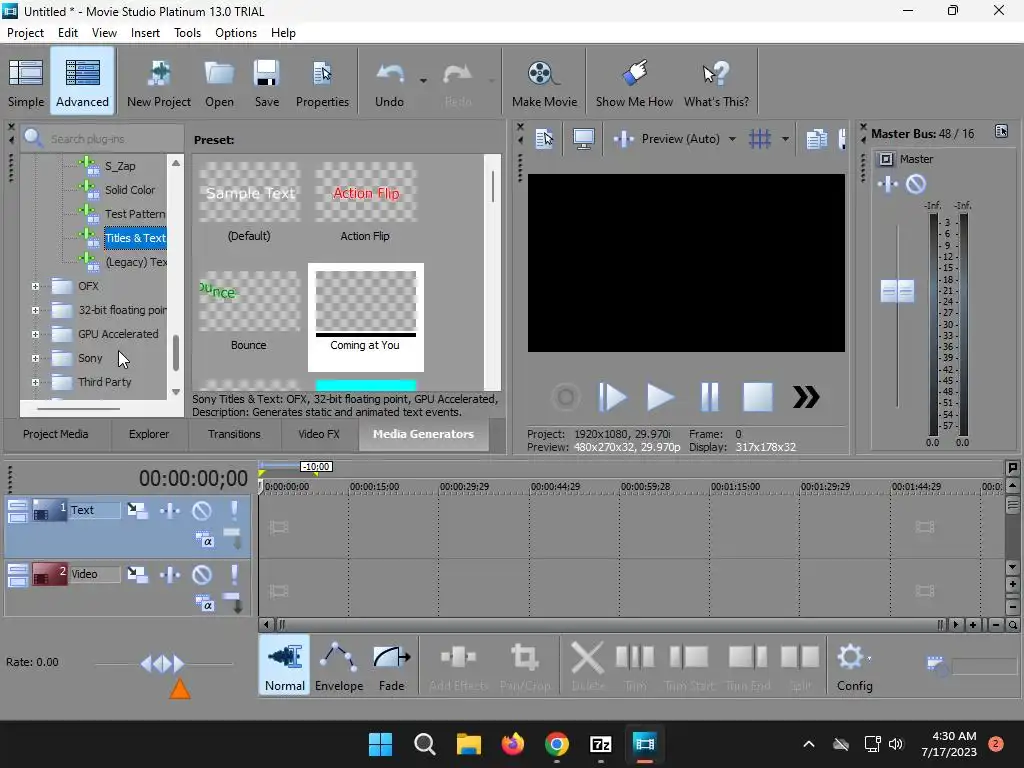
Task: Pause the preview playback
Action: coord(709,397)
